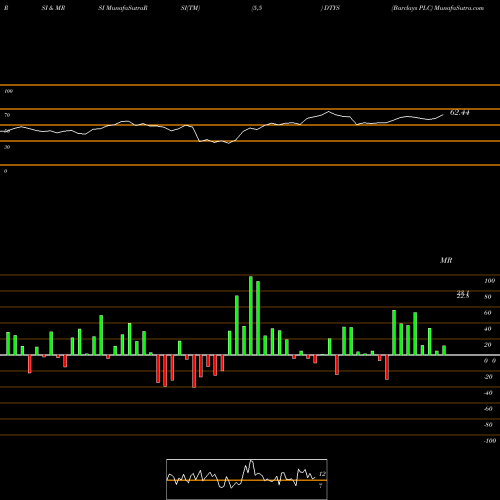Click the mini overview chart thumbnail
Viewport: 500px width, 500px height.
click(x=247, y=479)
